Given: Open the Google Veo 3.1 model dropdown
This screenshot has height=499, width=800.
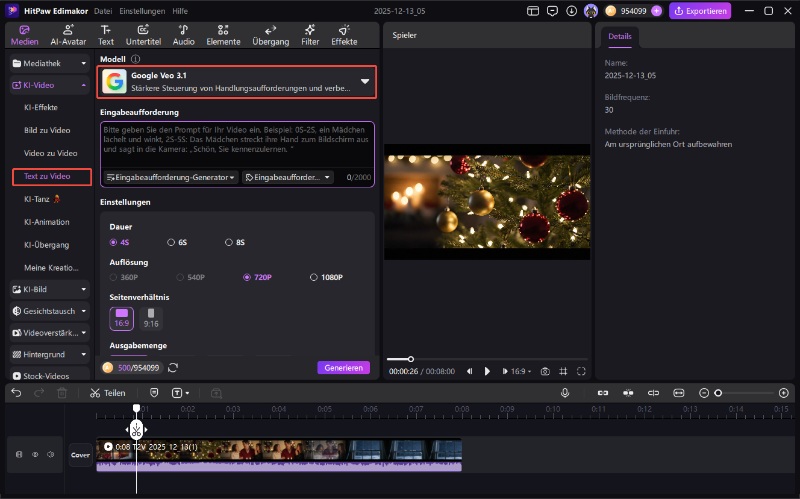Looking at the screenshot, I should pyautogui.click(x=237, y=82).
